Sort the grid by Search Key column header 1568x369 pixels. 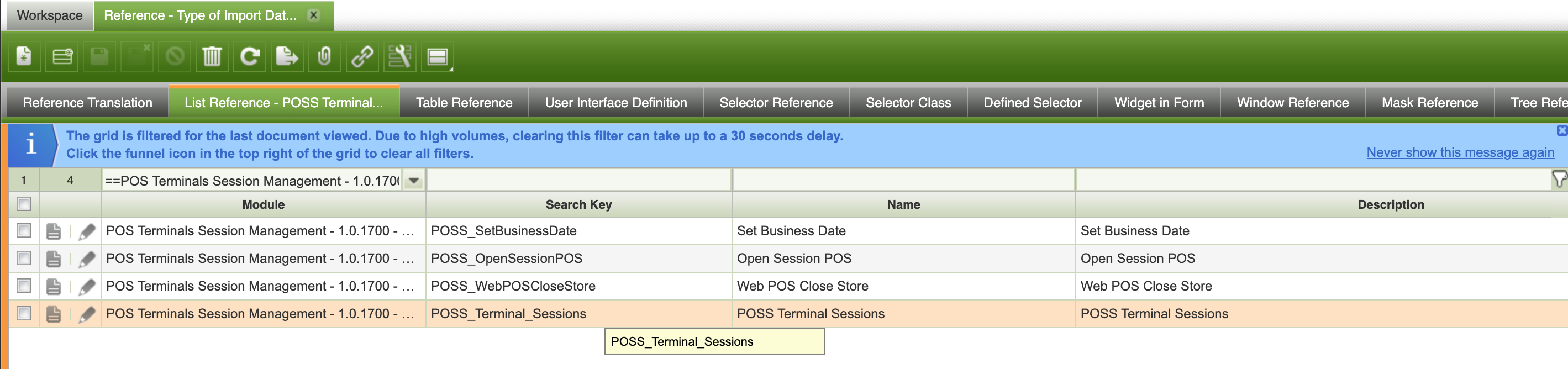(x=578, y=204)
